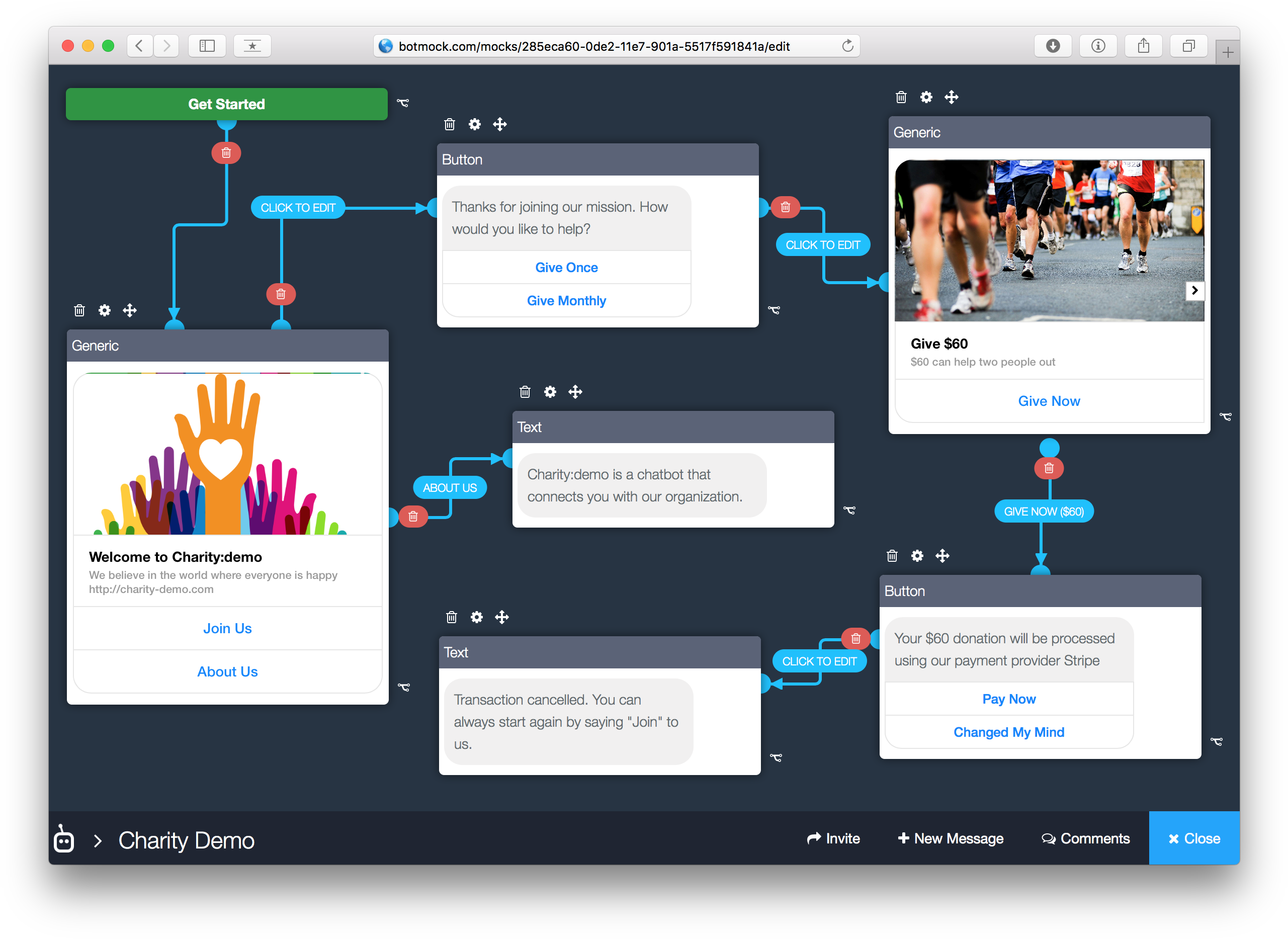This screenshot has width=1288, height=939.
Task: Open Comments in bottom bar
Action: pyautogui.click(x=1086, y=839)
